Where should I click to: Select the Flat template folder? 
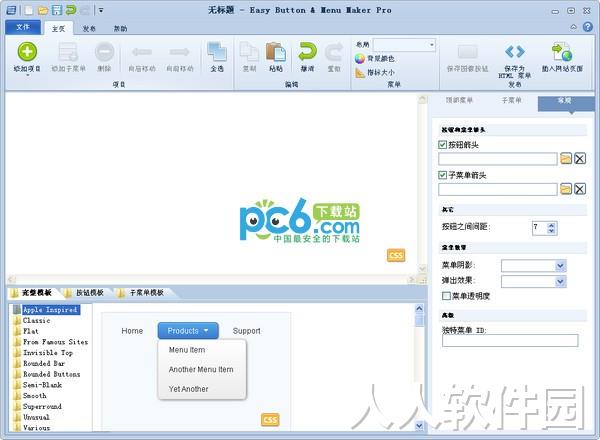[x=26, y=331]
